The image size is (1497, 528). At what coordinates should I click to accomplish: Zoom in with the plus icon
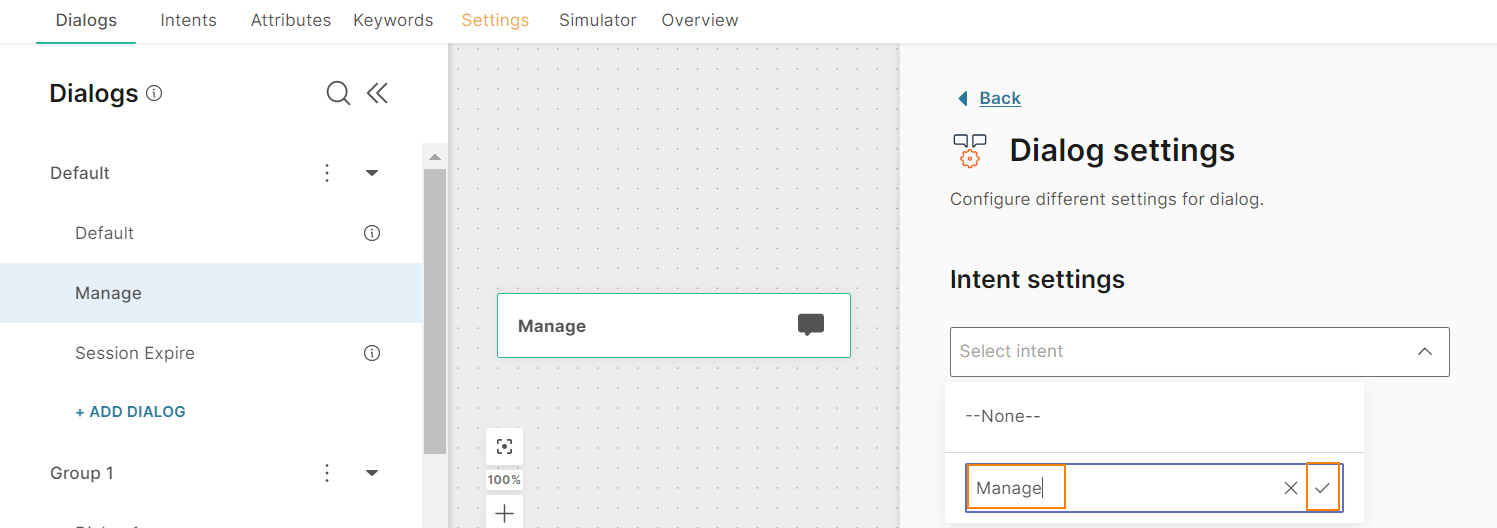click(x=505, y=514)
